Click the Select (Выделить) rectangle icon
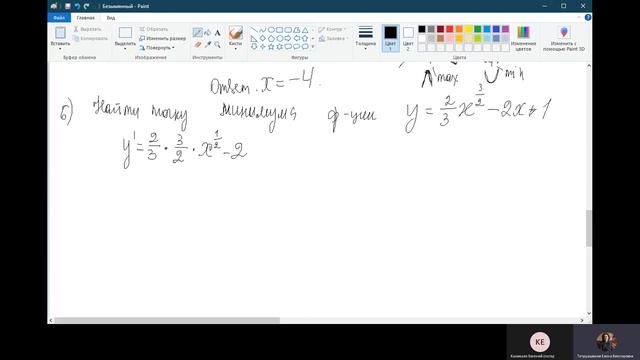 [125, 33]
